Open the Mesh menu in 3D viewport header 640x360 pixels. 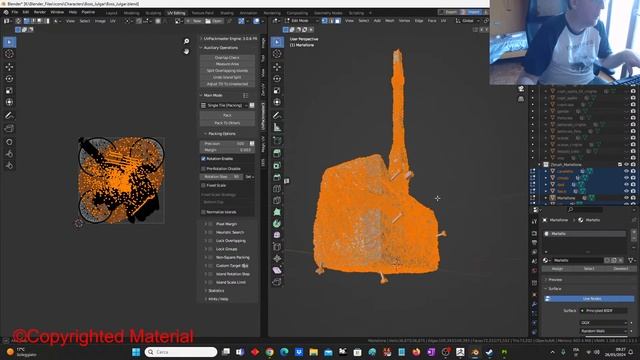point(390,20)
